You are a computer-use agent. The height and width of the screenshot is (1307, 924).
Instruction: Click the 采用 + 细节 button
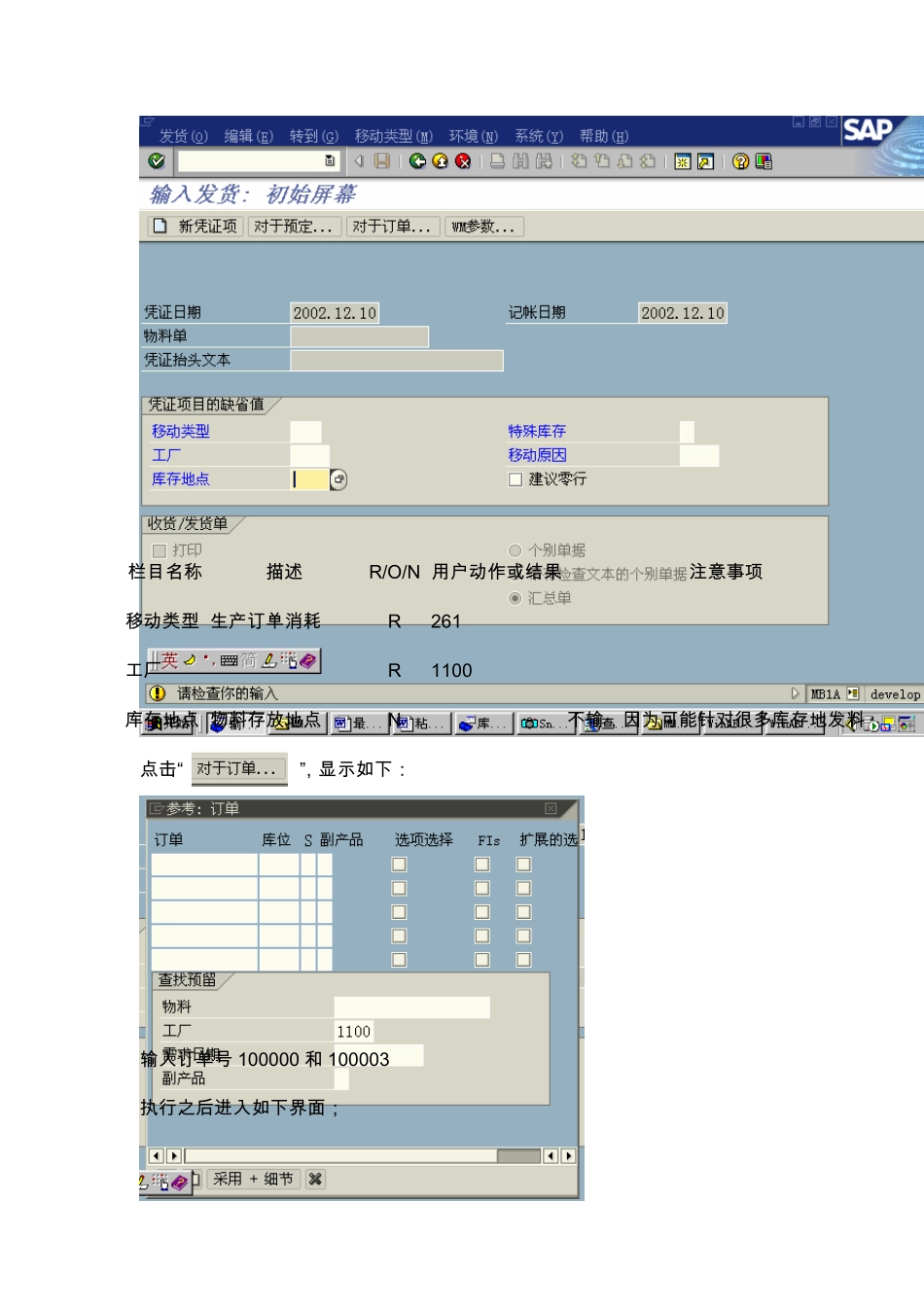pyautogui.click(x=253, y=1179)
